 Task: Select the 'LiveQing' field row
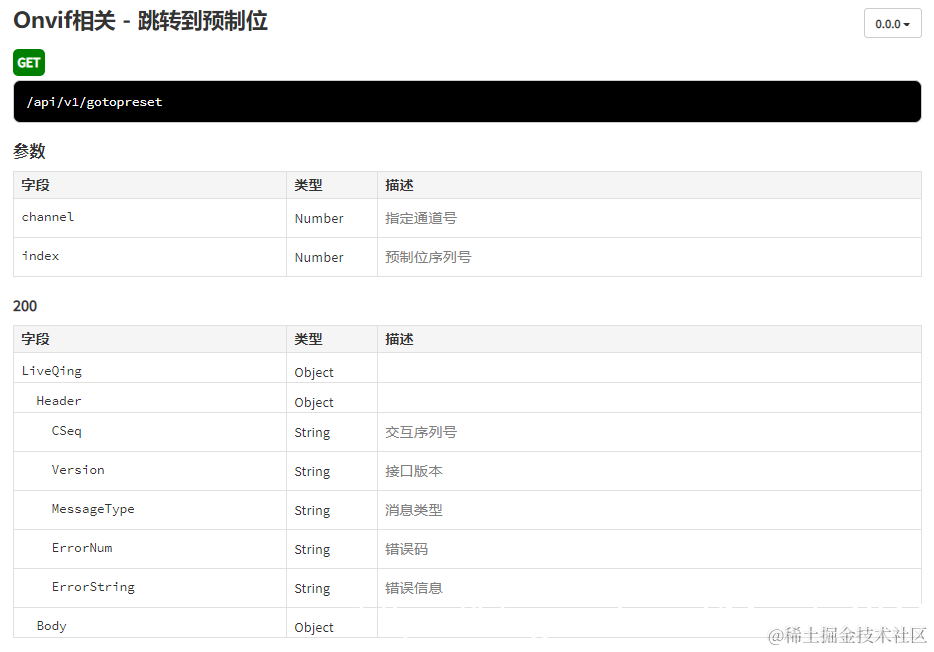click(467, 367)
